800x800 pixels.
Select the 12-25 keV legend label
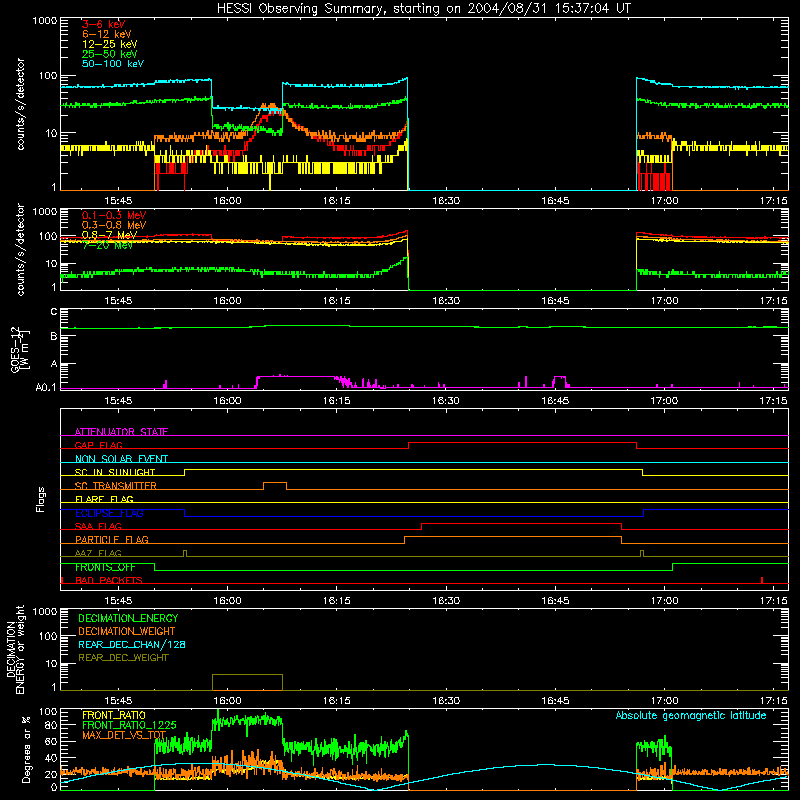(110, 44)
